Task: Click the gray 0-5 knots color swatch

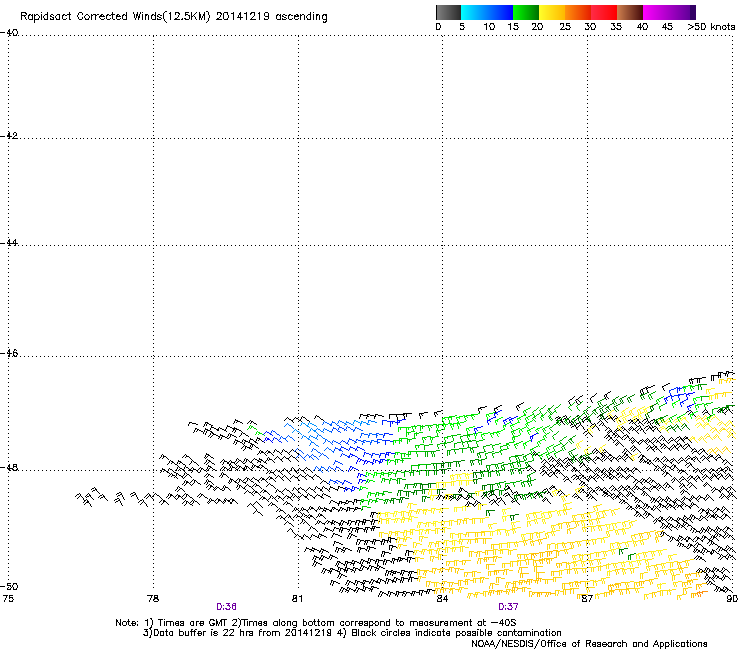Action: (448, 12)
